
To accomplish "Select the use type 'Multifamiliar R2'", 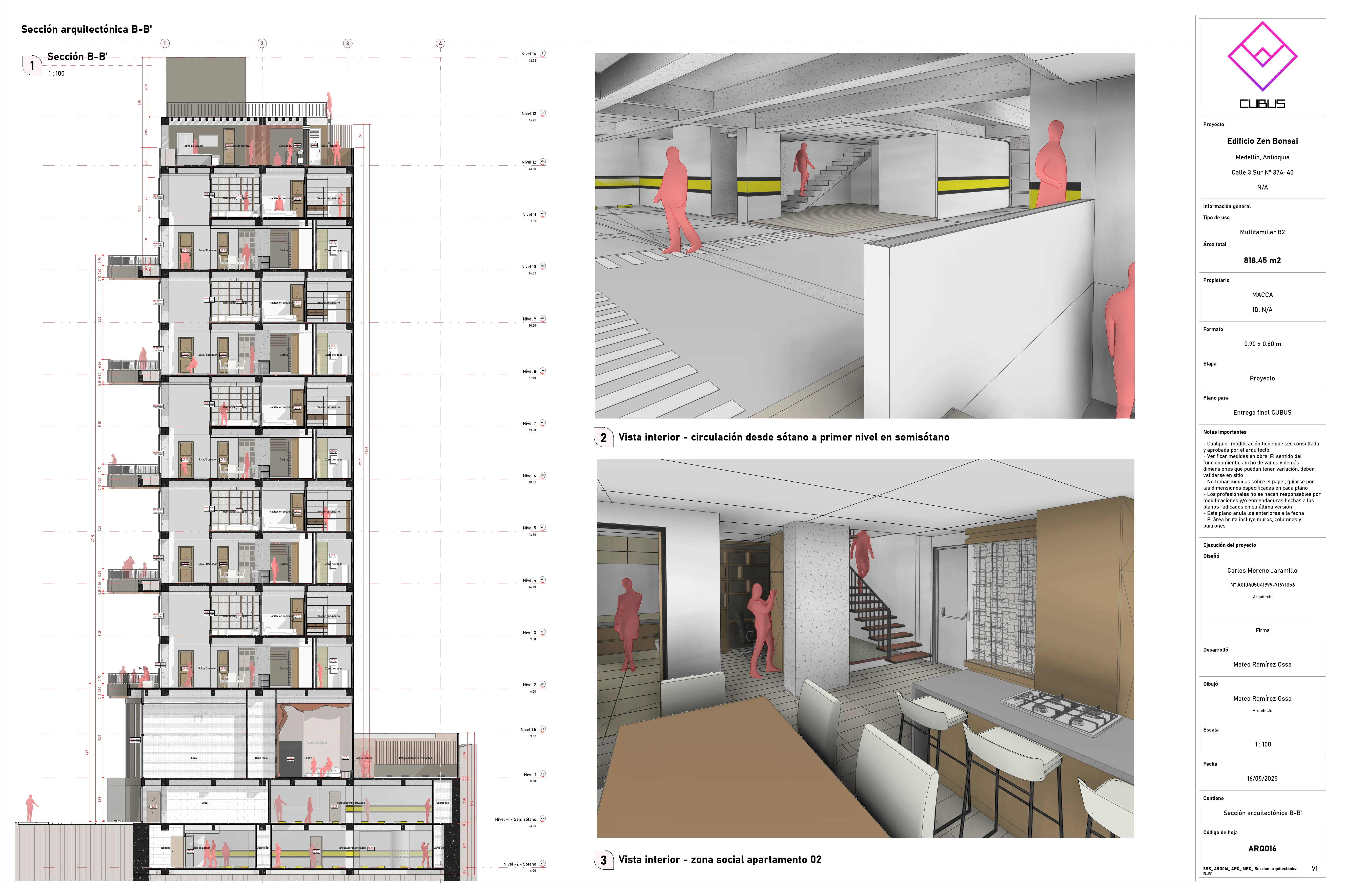I will 1262,232.
